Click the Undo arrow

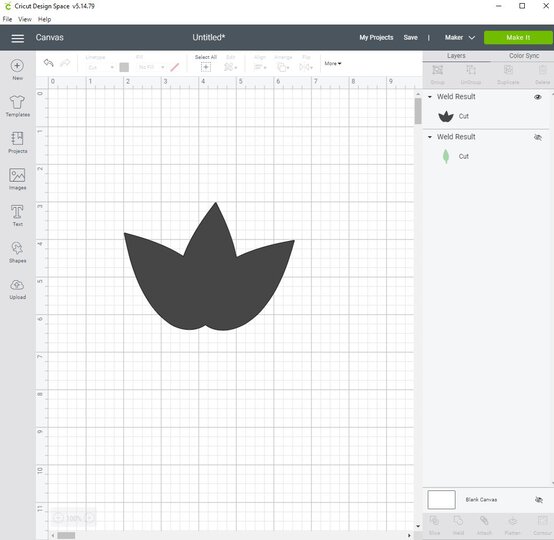coord(48,63)
